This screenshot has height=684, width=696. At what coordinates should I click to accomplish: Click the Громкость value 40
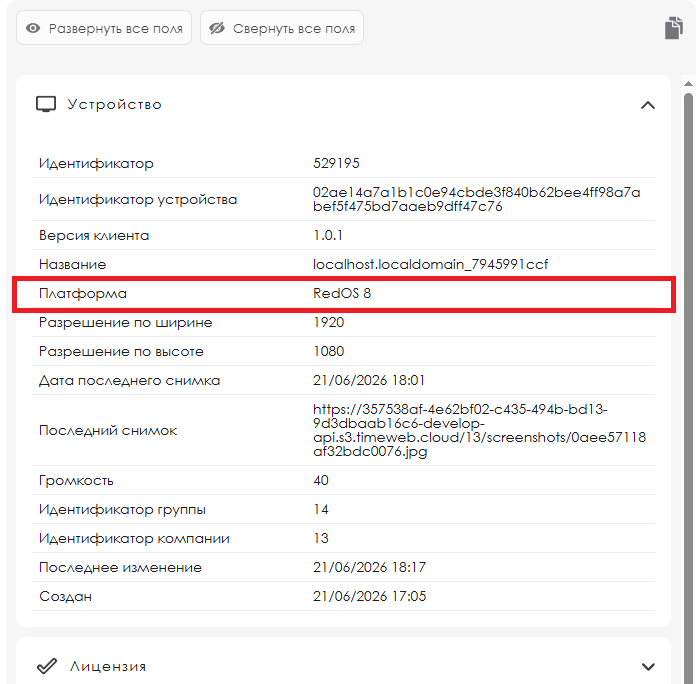[x=320, y=480]
